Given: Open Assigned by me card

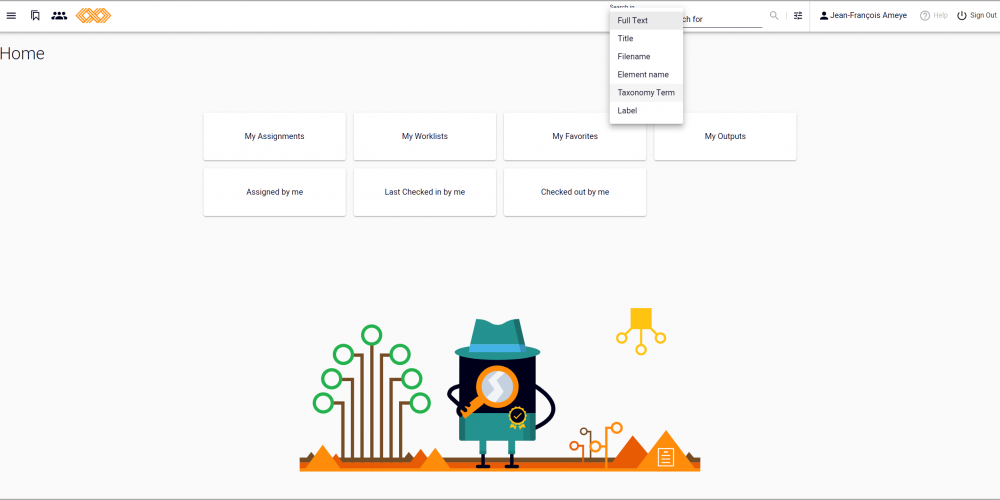Looking at the screenshot, I should 274,192.
